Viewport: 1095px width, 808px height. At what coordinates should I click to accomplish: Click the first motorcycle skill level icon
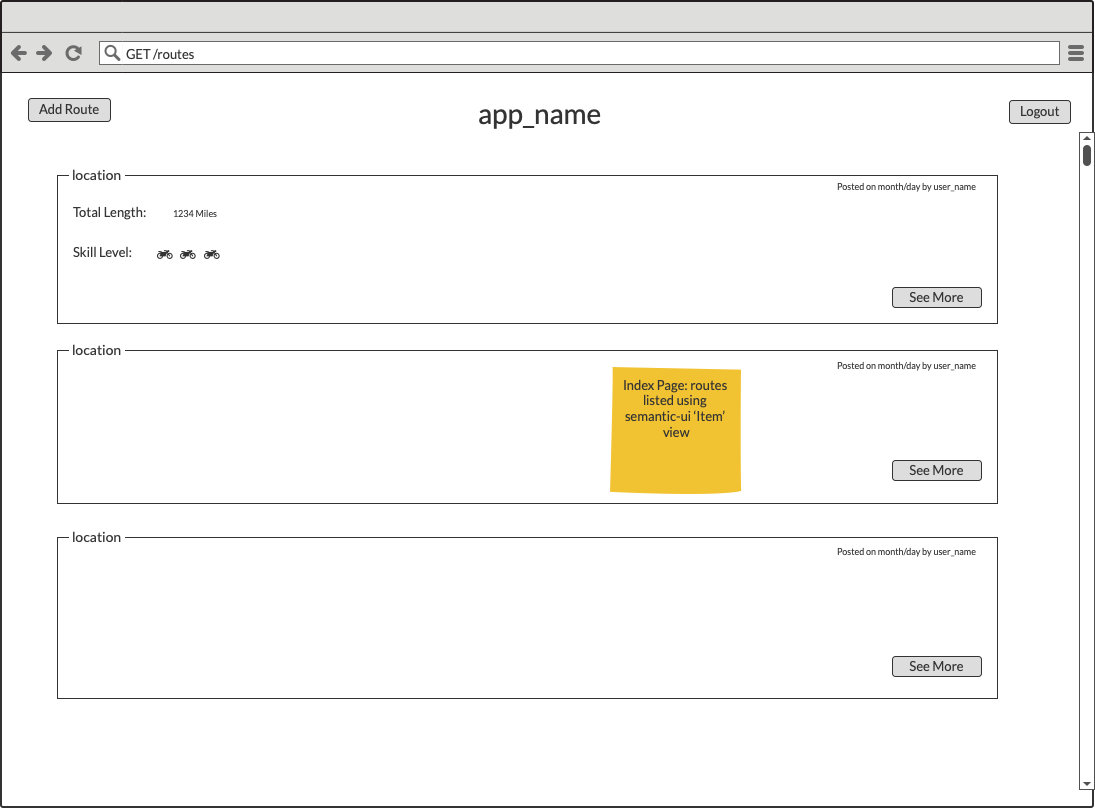click(165, 255)
